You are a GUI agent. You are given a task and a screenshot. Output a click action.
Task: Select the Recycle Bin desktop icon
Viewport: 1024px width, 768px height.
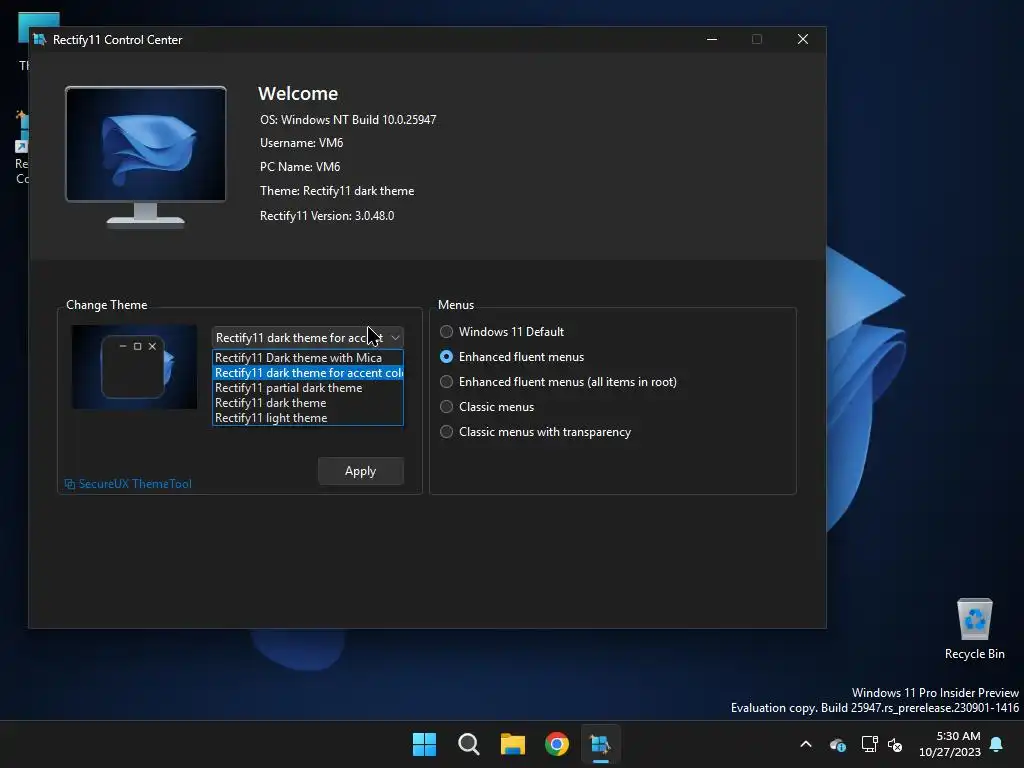click(x=974, y=628)
